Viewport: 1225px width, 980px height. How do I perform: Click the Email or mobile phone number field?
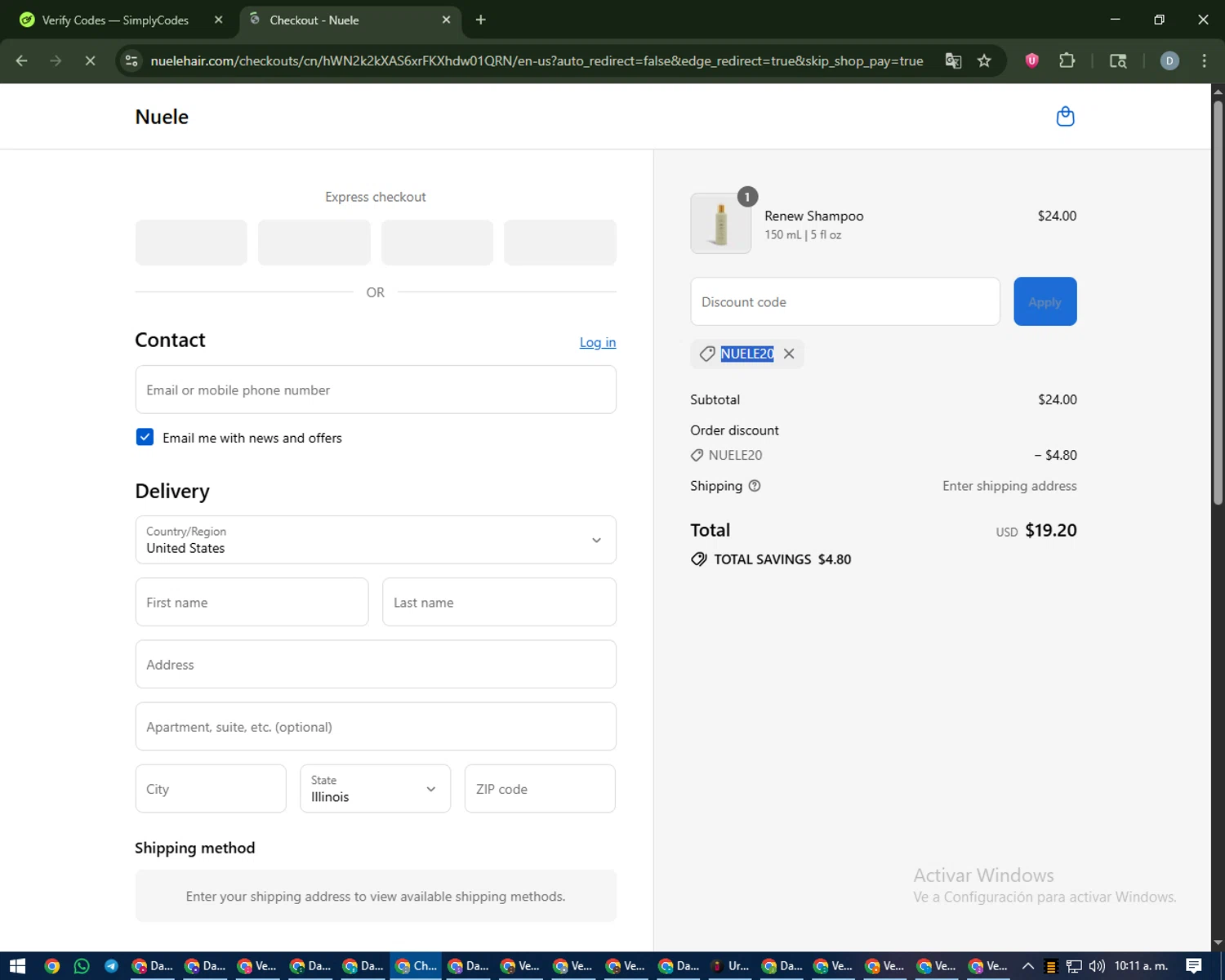[376, 390]
